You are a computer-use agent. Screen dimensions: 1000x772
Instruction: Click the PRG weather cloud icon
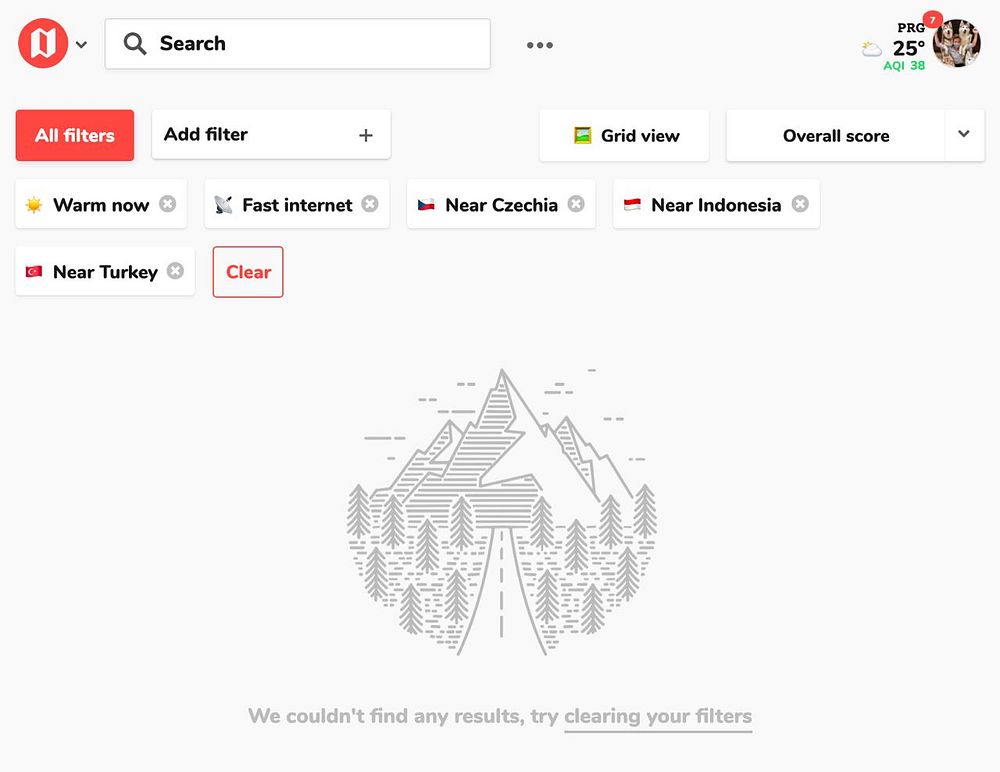tap(872, 49)
